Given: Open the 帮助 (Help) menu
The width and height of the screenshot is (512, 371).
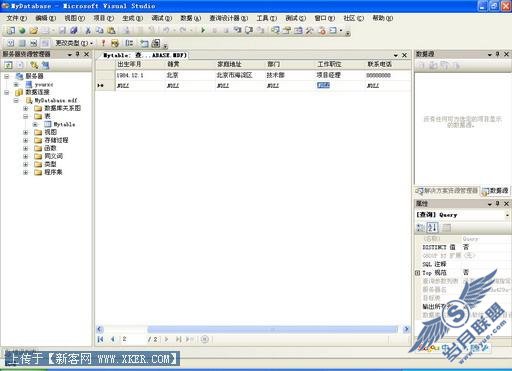Looking at the screenshot, I should click(382, 18).
